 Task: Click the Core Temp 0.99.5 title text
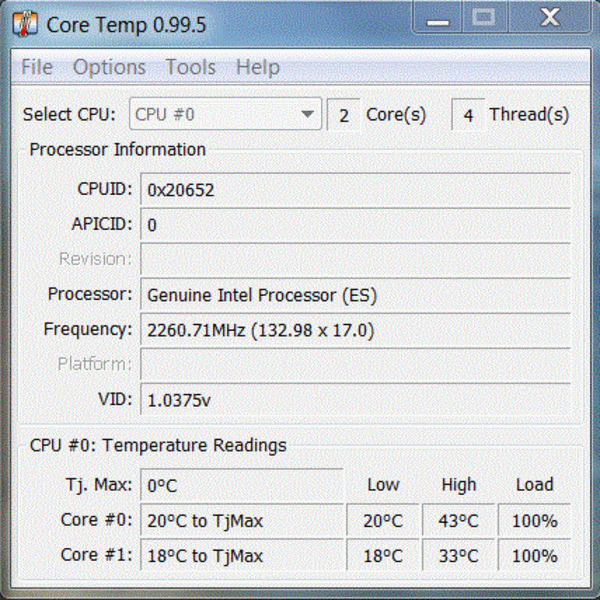point(126,25)
